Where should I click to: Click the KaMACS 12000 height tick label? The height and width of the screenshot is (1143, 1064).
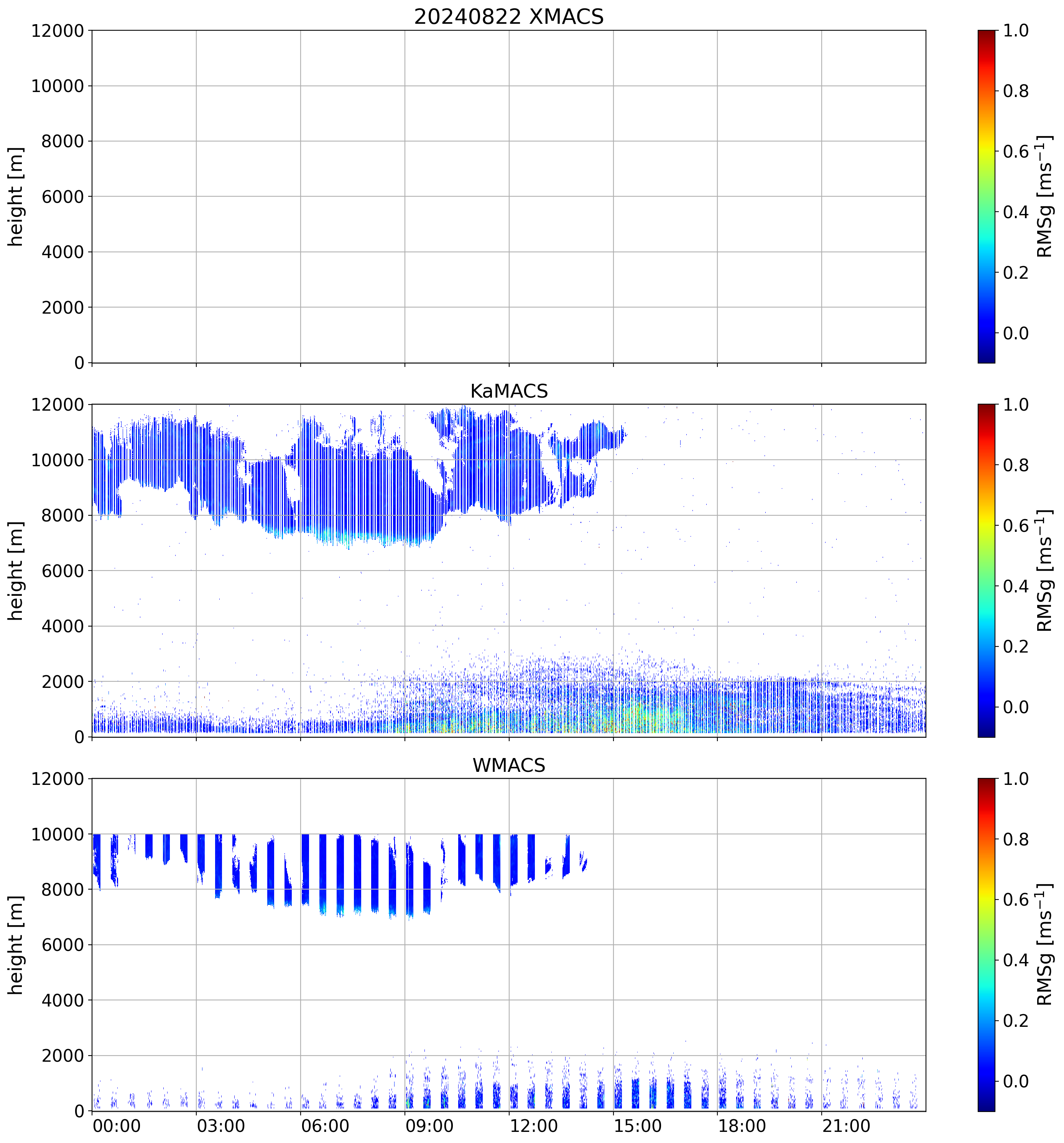point(58,405)
